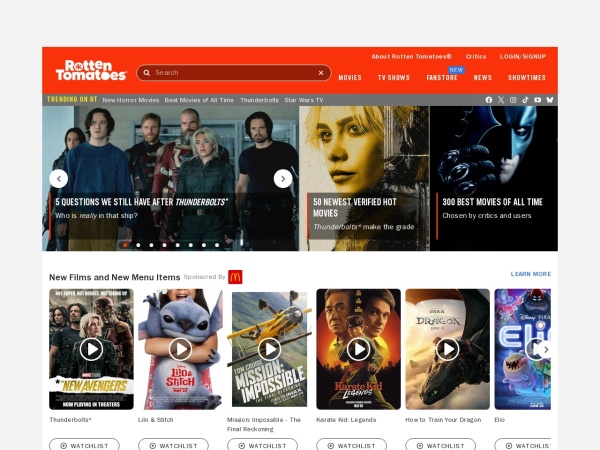Viewport: 600px width, 450px height.
Task: Add Karate Kid: Legends to Watchlist
Action: [351, 445]
